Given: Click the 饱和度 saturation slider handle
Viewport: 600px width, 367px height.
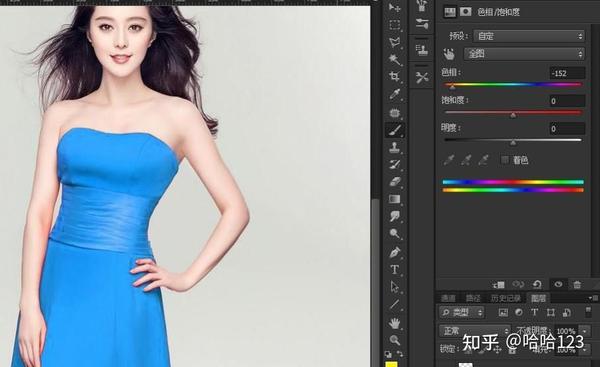Looking at the screenshot, I should pyautogui.click(x=513, y=115).
